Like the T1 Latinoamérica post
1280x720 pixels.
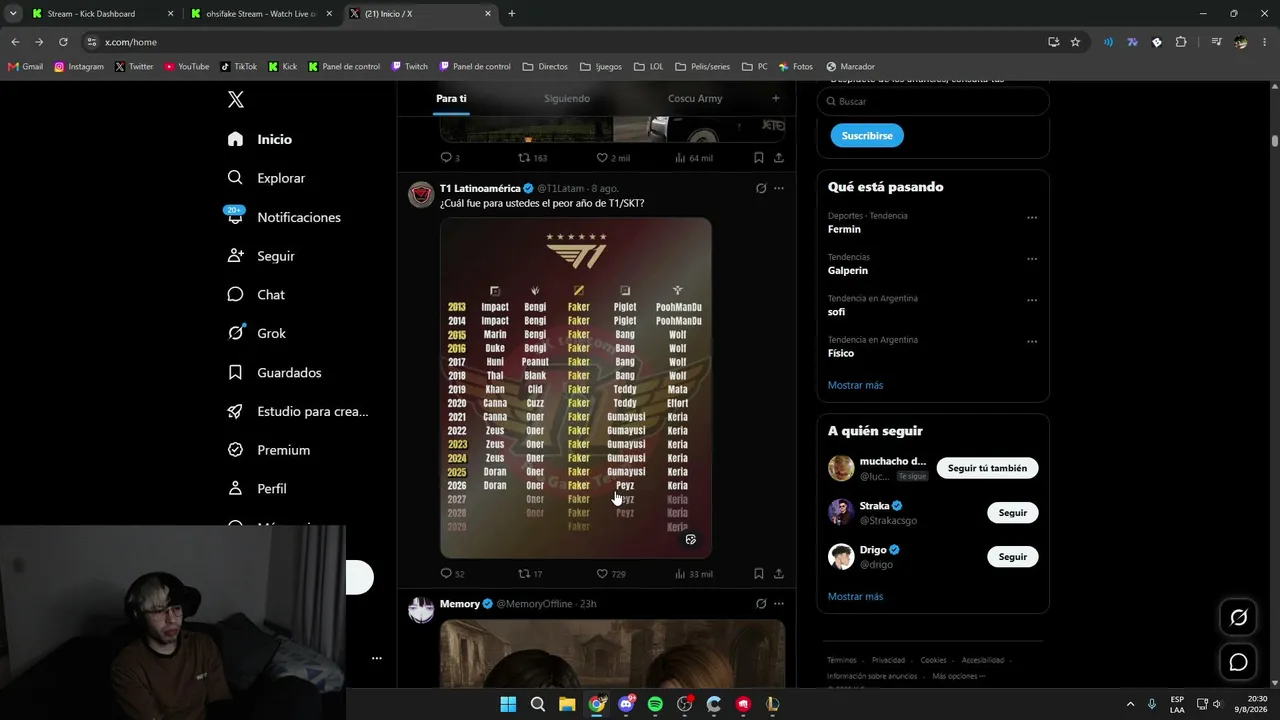[x=611, y=574]
